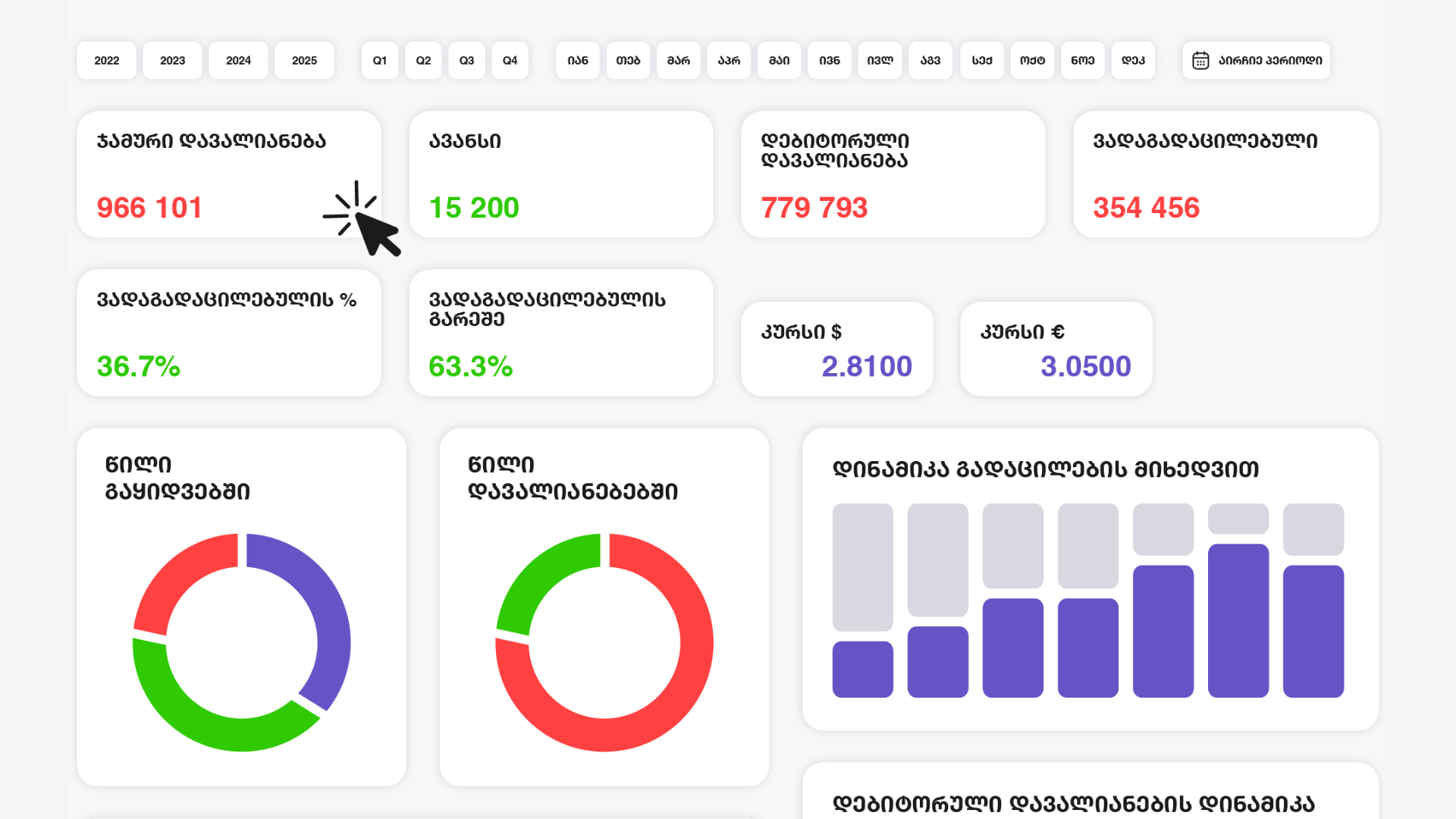Click the ვადაგადაცილებული 354 456 card

tap(1225, 174)
